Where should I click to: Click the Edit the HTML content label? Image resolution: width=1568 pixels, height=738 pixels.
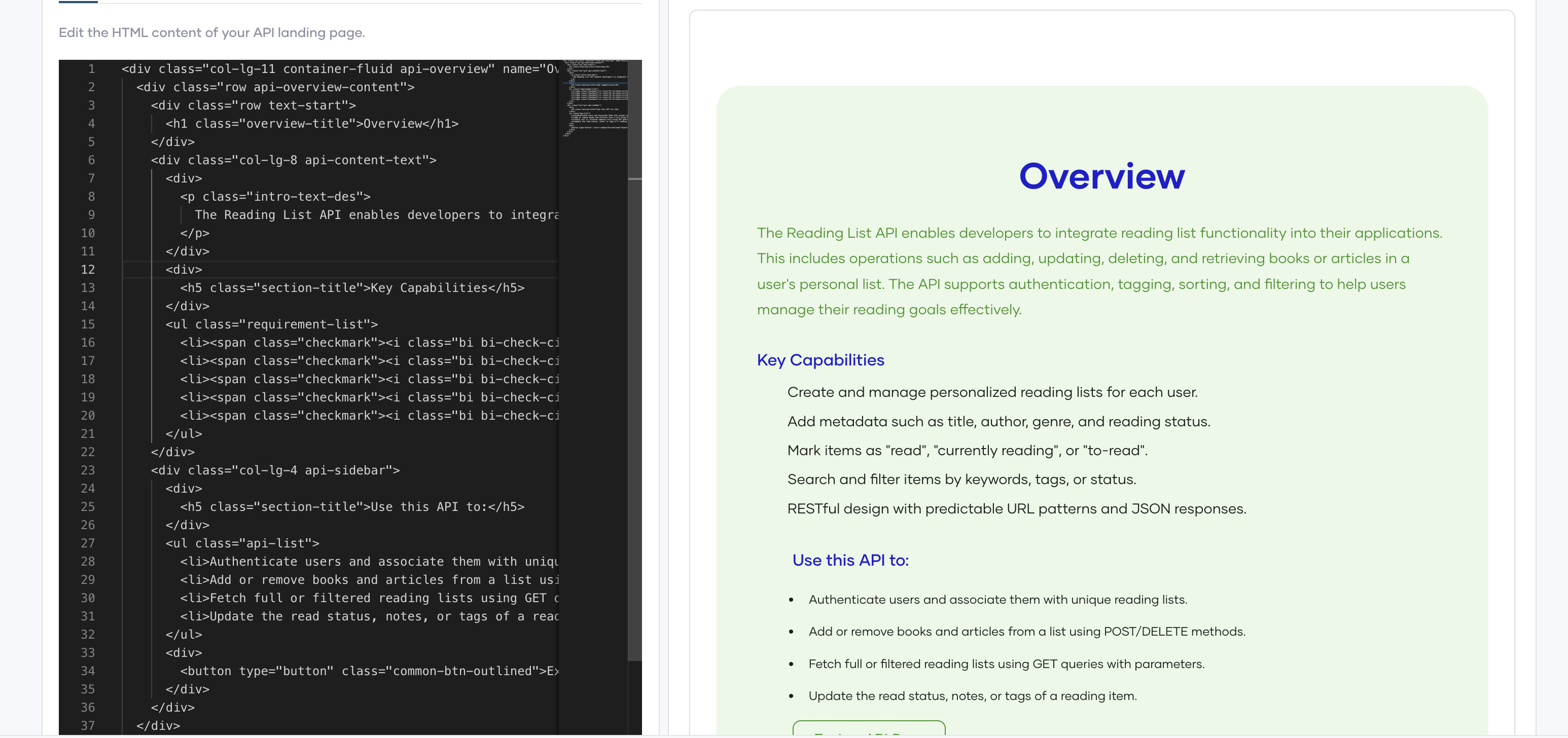pyautogui.click(x=212, y=32)
